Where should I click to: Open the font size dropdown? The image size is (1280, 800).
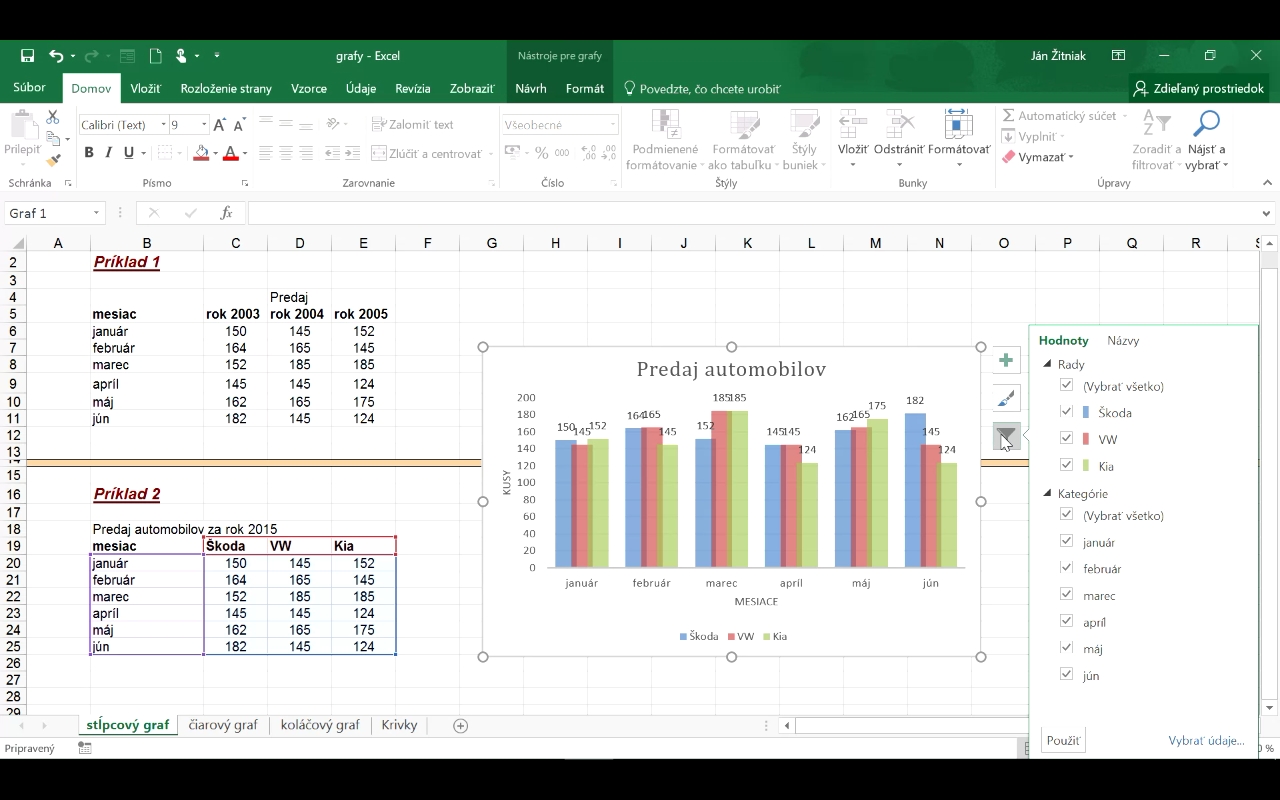[x=204, y=125]
